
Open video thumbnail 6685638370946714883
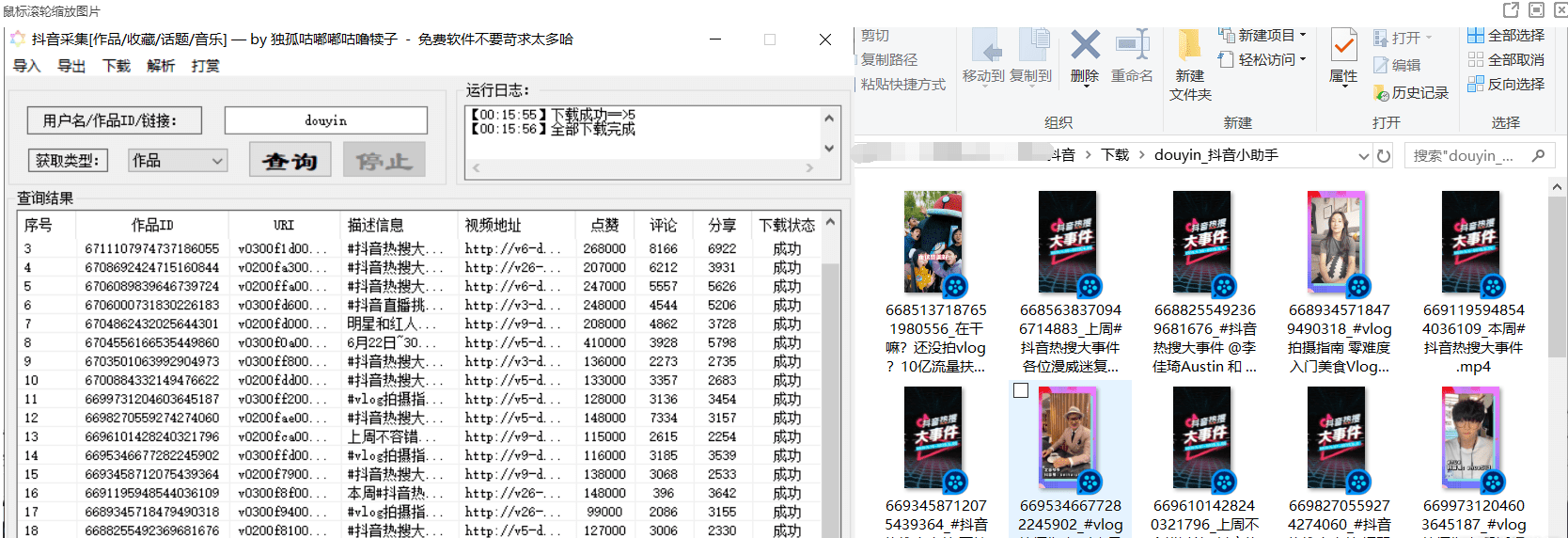(1069, 243)
